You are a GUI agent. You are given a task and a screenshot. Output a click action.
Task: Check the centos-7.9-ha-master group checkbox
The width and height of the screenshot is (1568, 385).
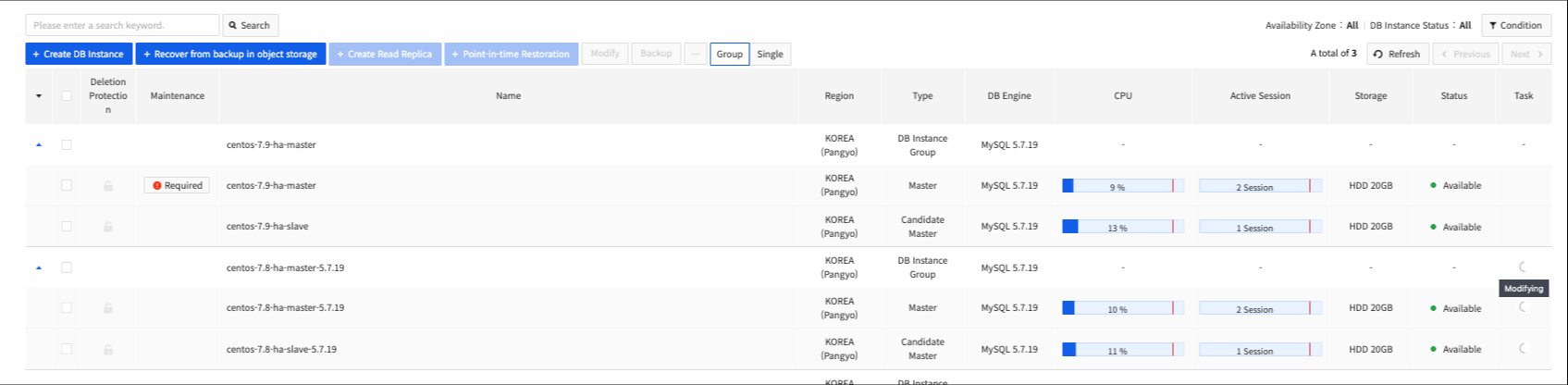(x=67, y=144)
